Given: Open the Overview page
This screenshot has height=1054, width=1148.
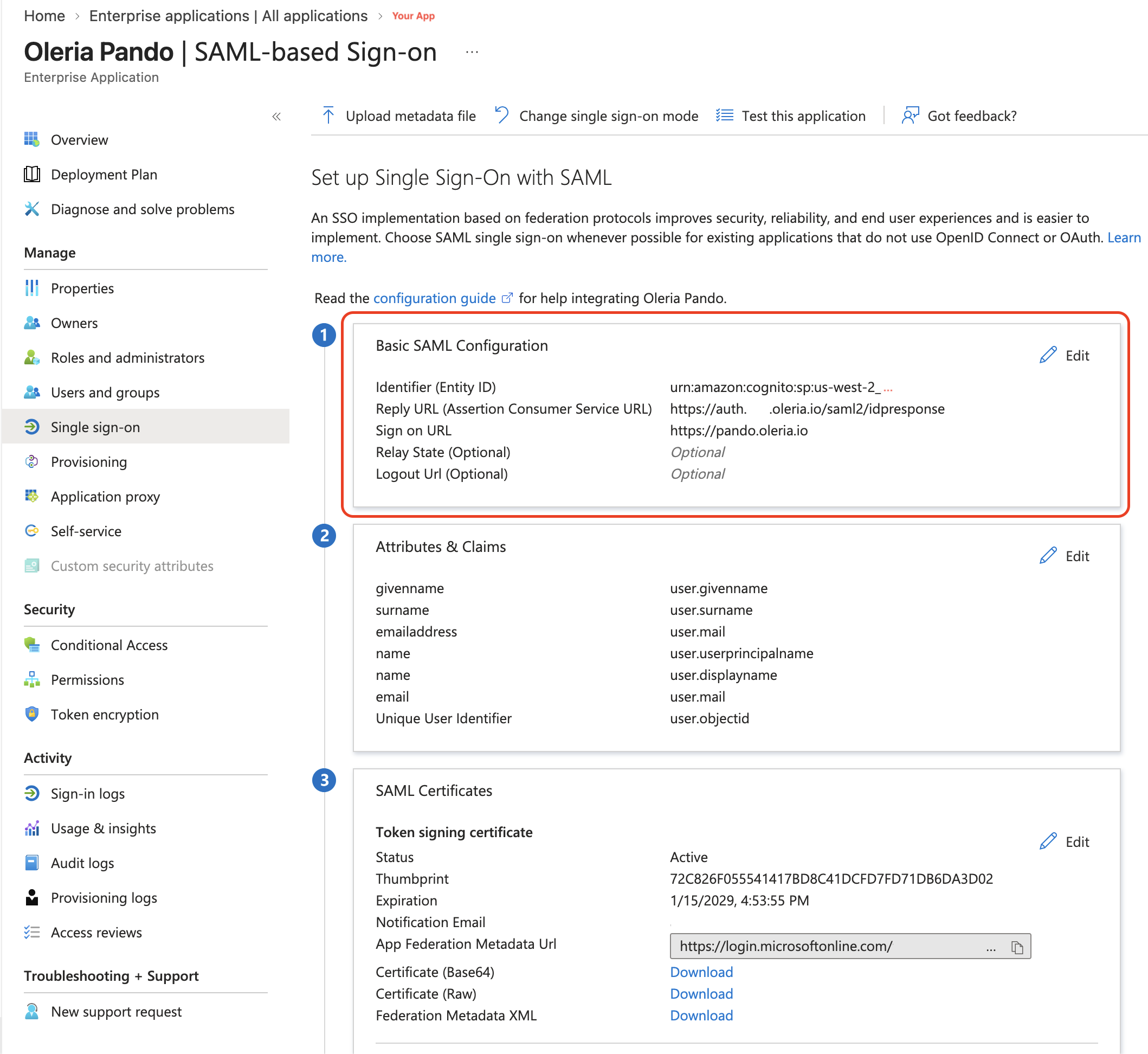Looking at the screenshot, I should point(79,140).
